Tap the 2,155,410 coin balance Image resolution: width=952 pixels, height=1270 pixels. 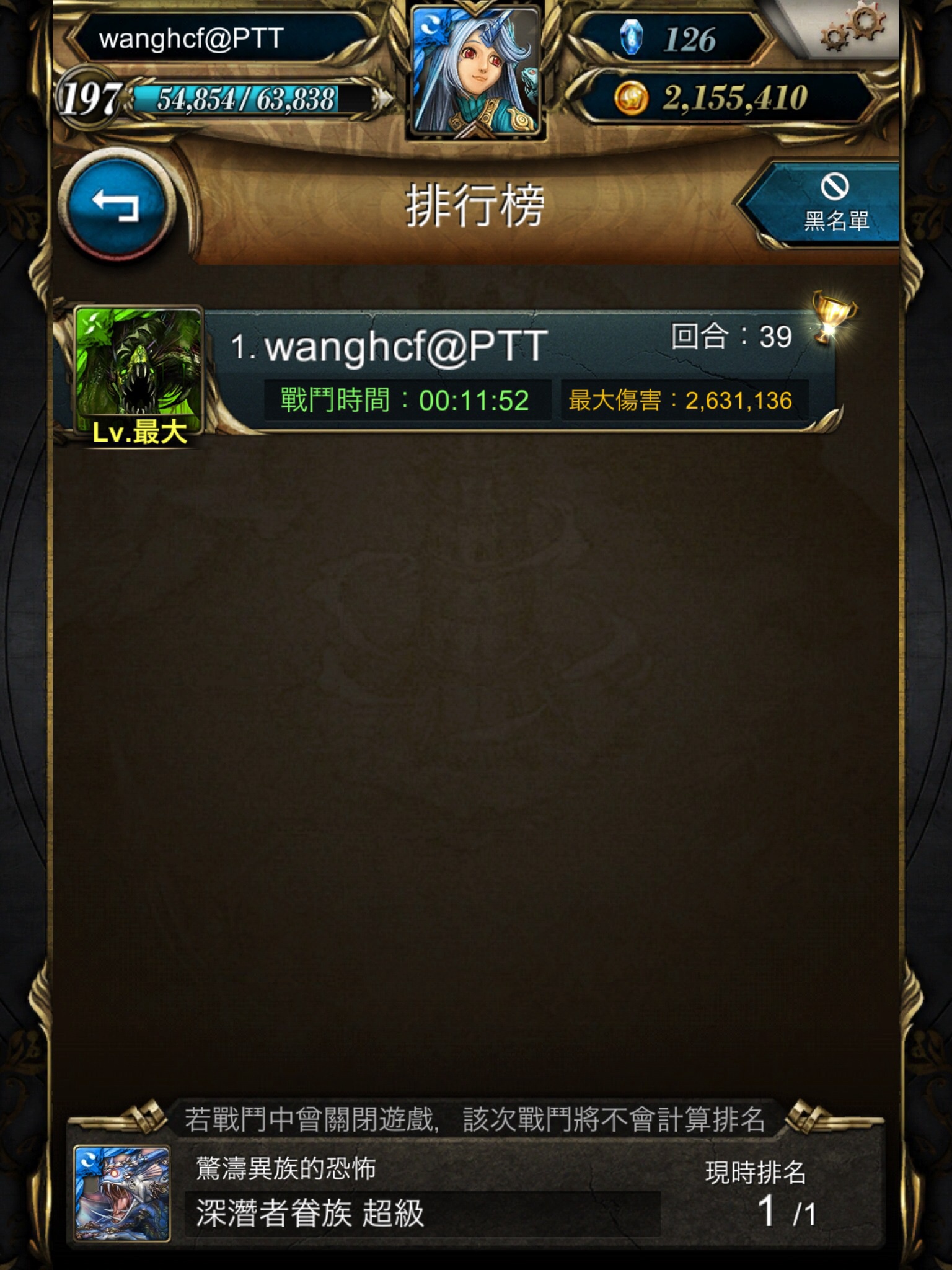pos(735,98)
